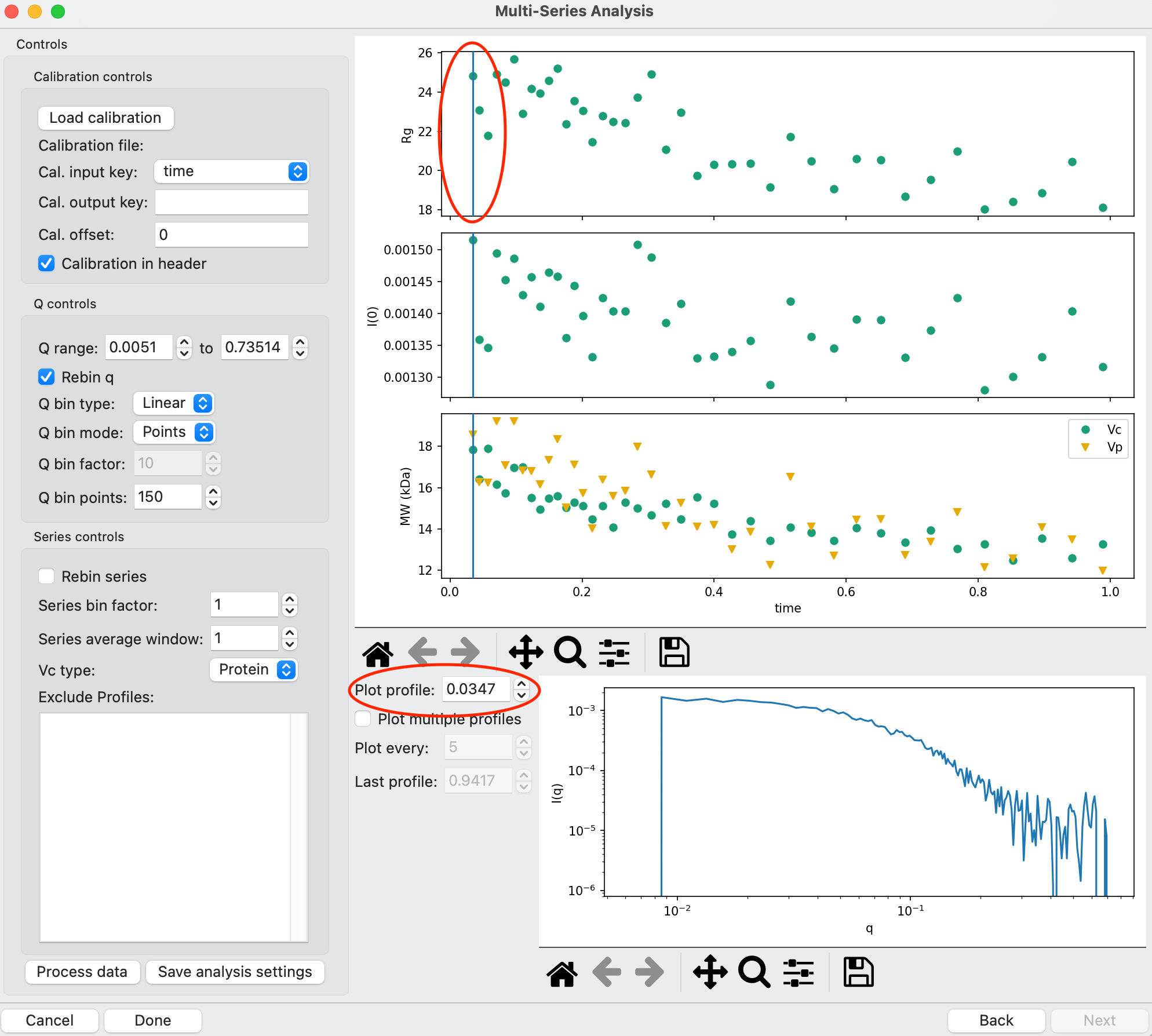
Task: Click Home icon in lower plot toolbar
Action: (x=562, y=972)
